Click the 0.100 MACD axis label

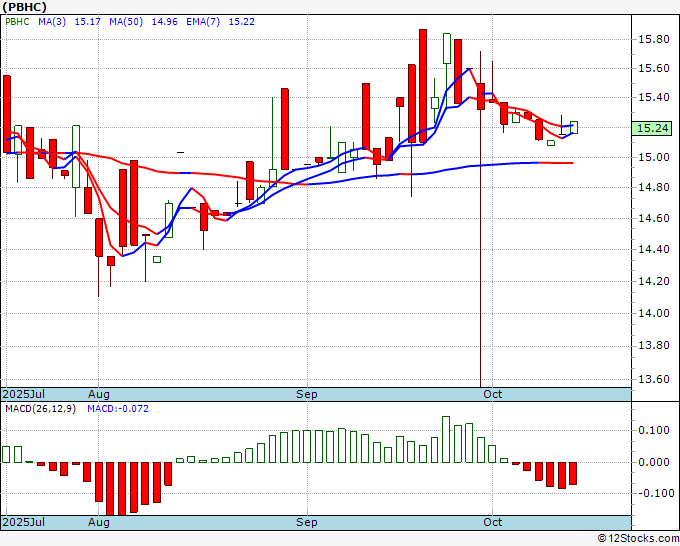(x=654, y=431)
